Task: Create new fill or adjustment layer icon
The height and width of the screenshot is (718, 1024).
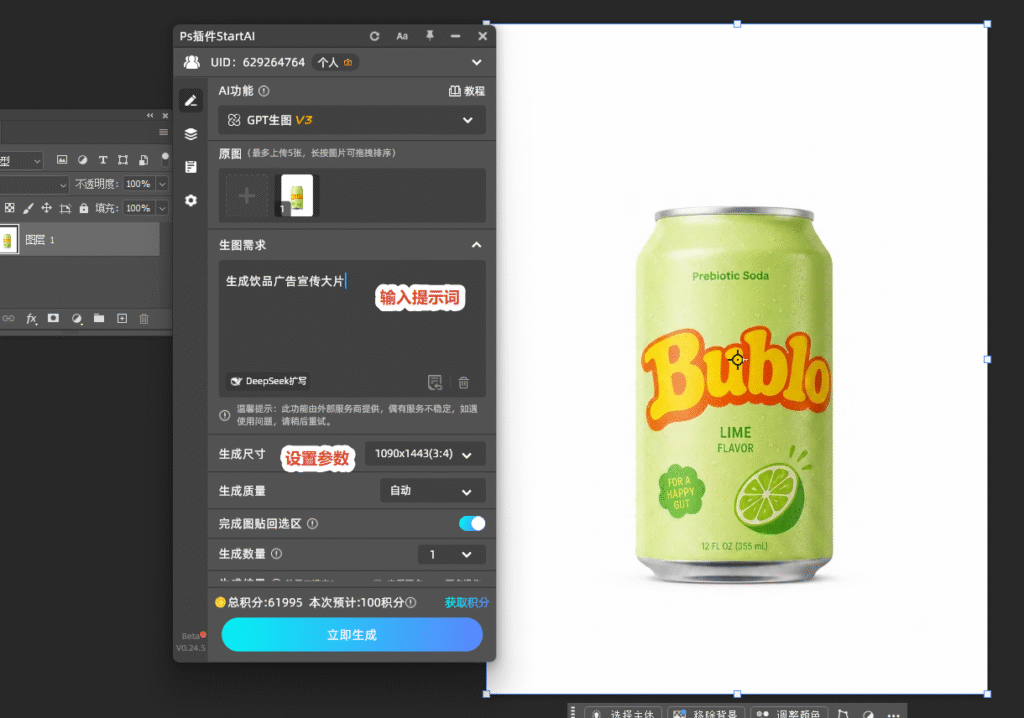Action: [77, 318]
